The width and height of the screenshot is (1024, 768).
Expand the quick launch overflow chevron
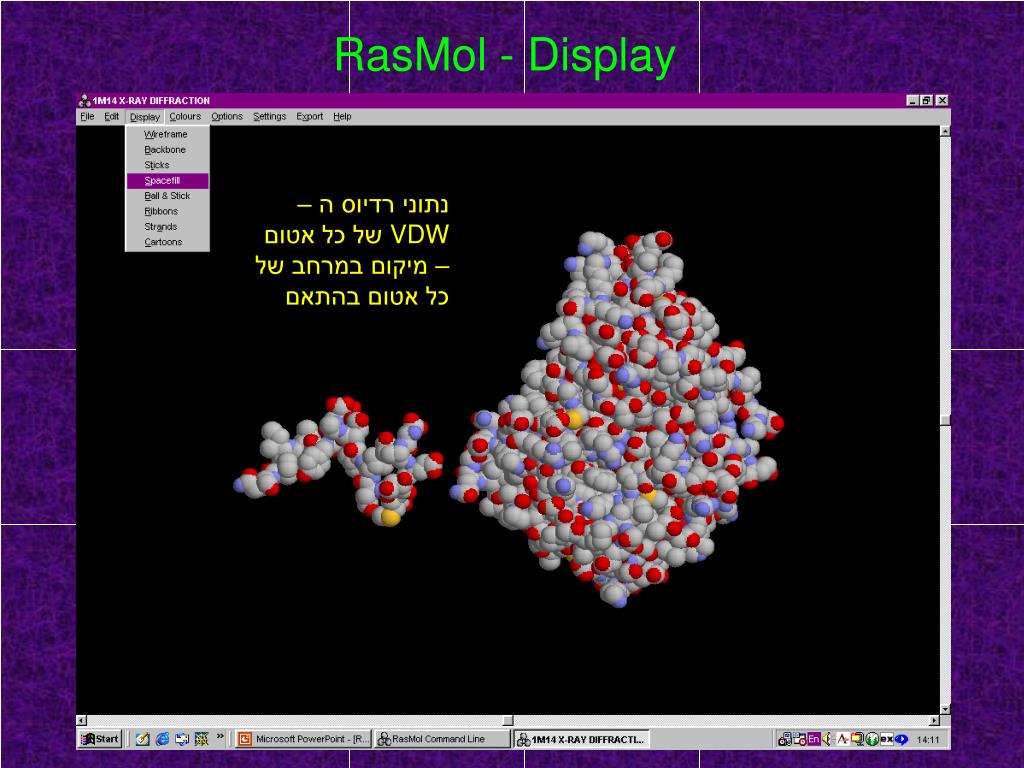pyautogui.click(x=220, y=737)
